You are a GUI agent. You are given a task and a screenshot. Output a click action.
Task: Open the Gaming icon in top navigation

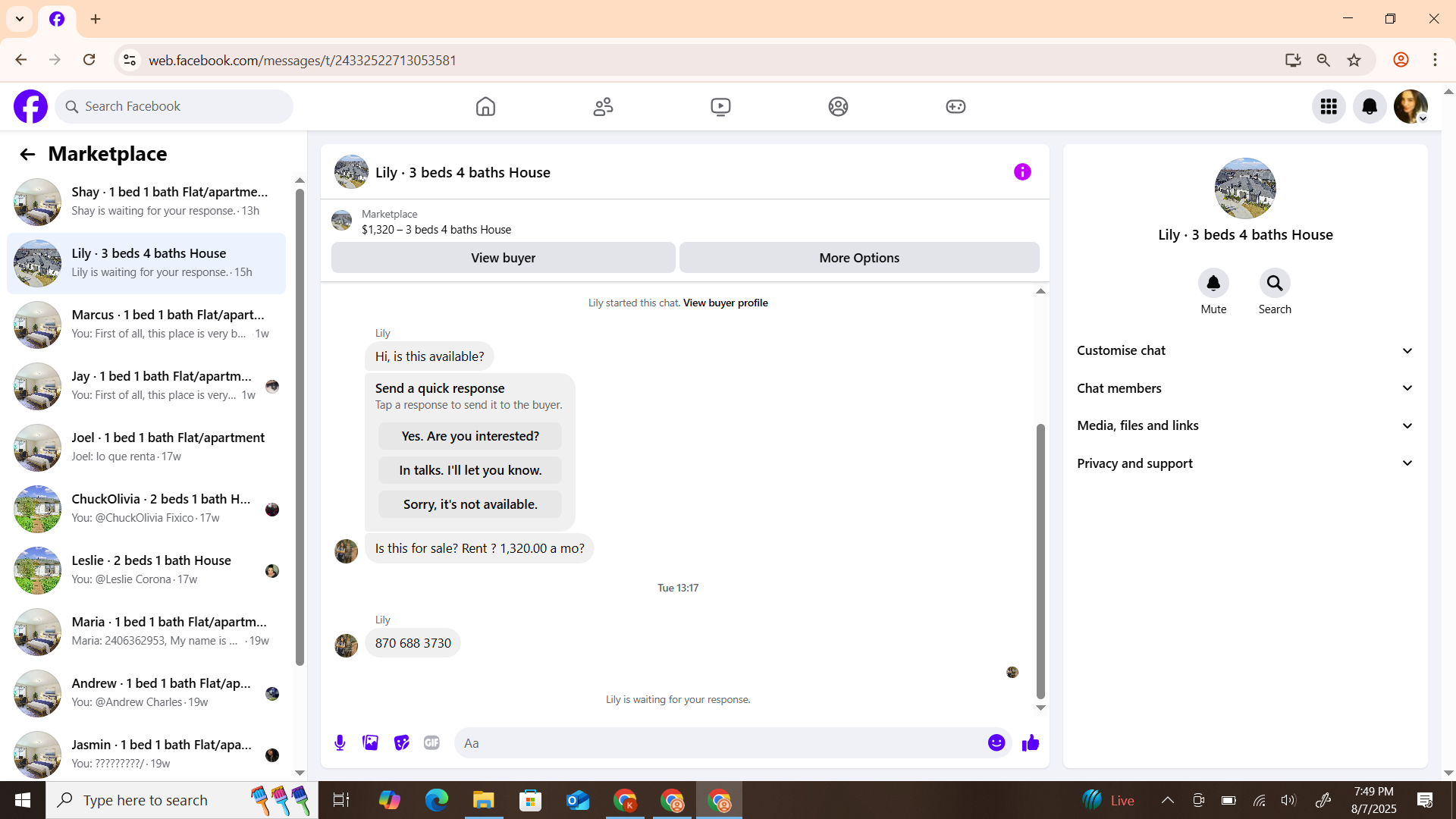(955, 106)
